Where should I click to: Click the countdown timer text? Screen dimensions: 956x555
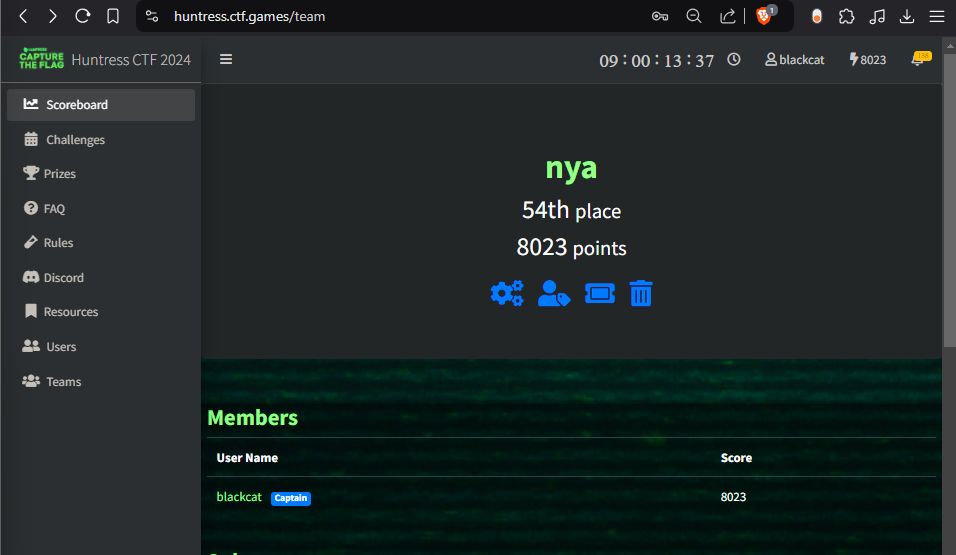656,60
